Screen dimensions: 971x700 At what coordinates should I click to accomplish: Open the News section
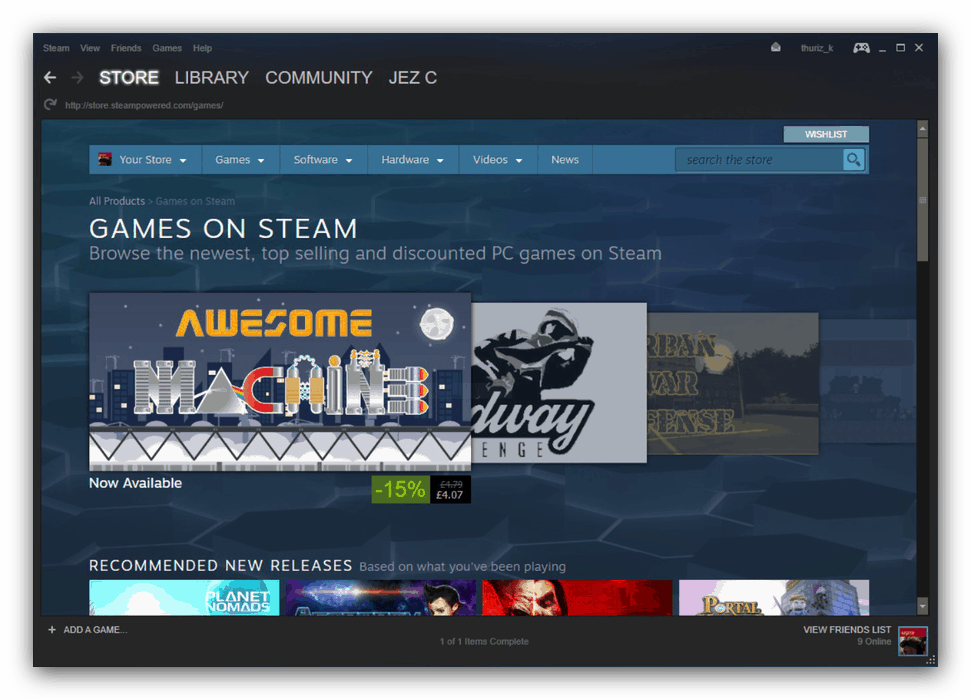point(565,160)
